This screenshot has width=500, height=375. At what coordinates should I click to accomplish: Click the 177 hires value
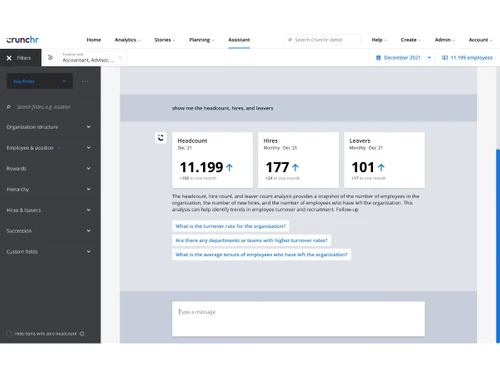coord(277,167)
